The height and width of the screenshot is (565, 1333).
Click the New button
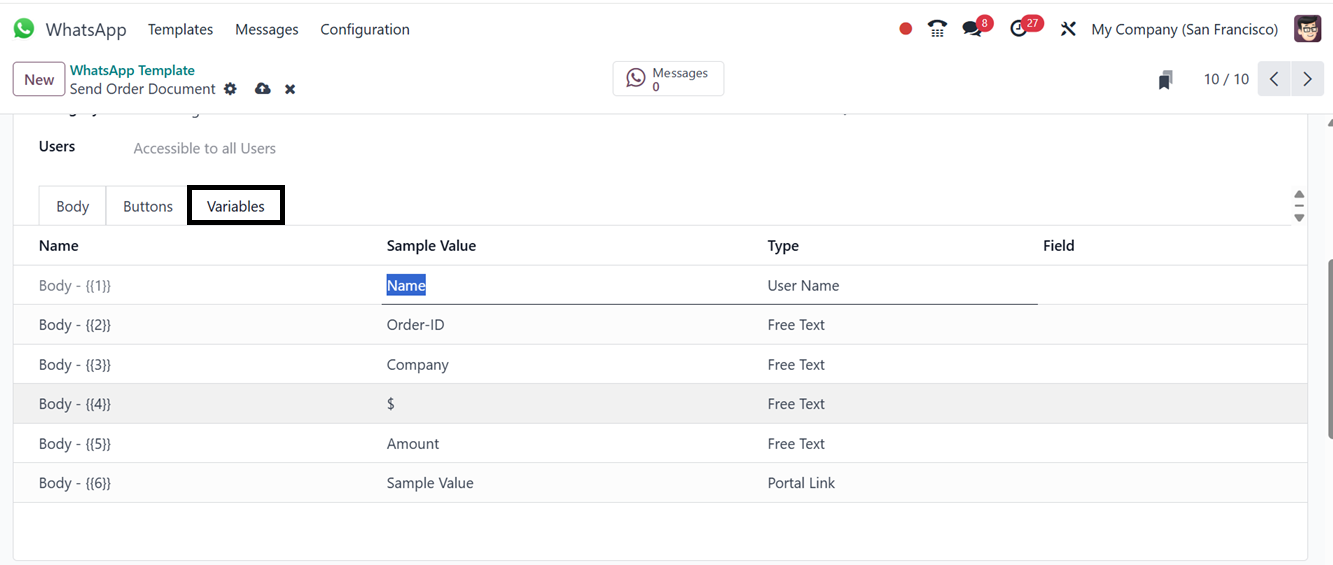coord(39,80)
